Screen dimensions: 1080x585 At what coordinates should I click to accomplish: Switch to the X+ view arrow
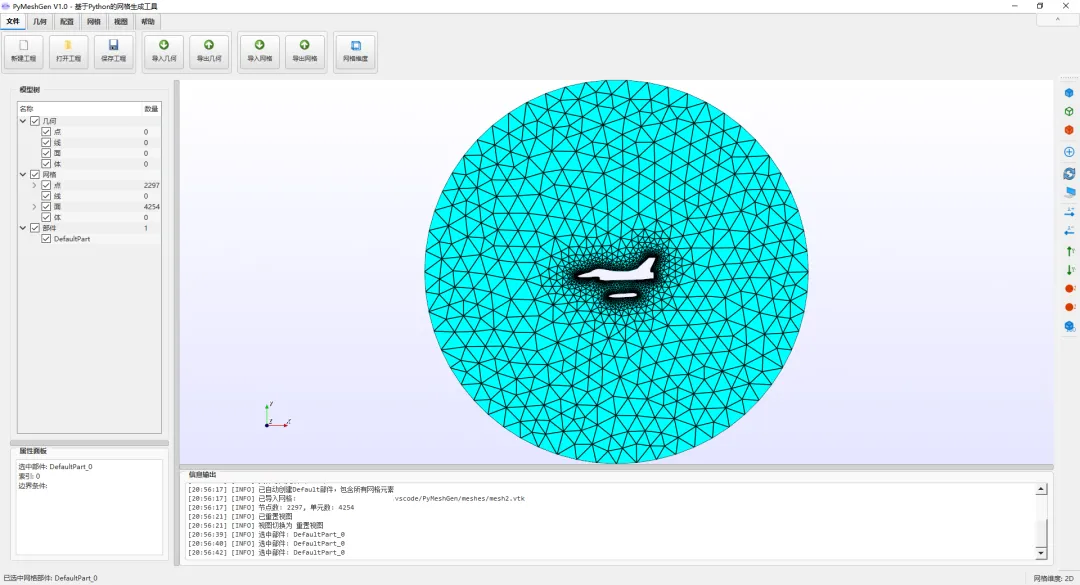pos(1069,212)
